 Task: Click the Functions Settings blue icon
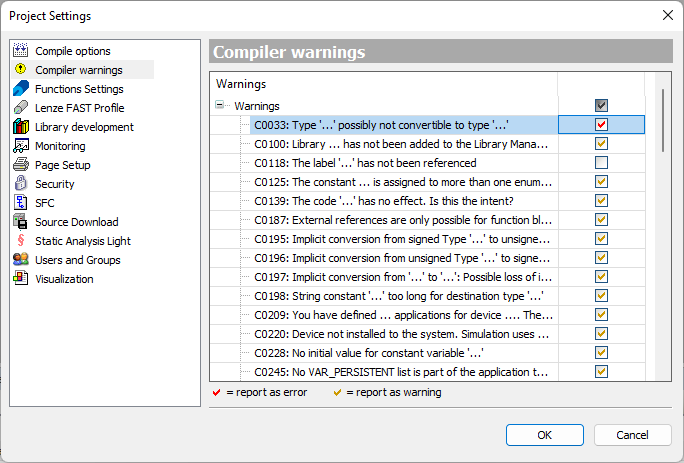pyautogui.click(x=21, y=89)
